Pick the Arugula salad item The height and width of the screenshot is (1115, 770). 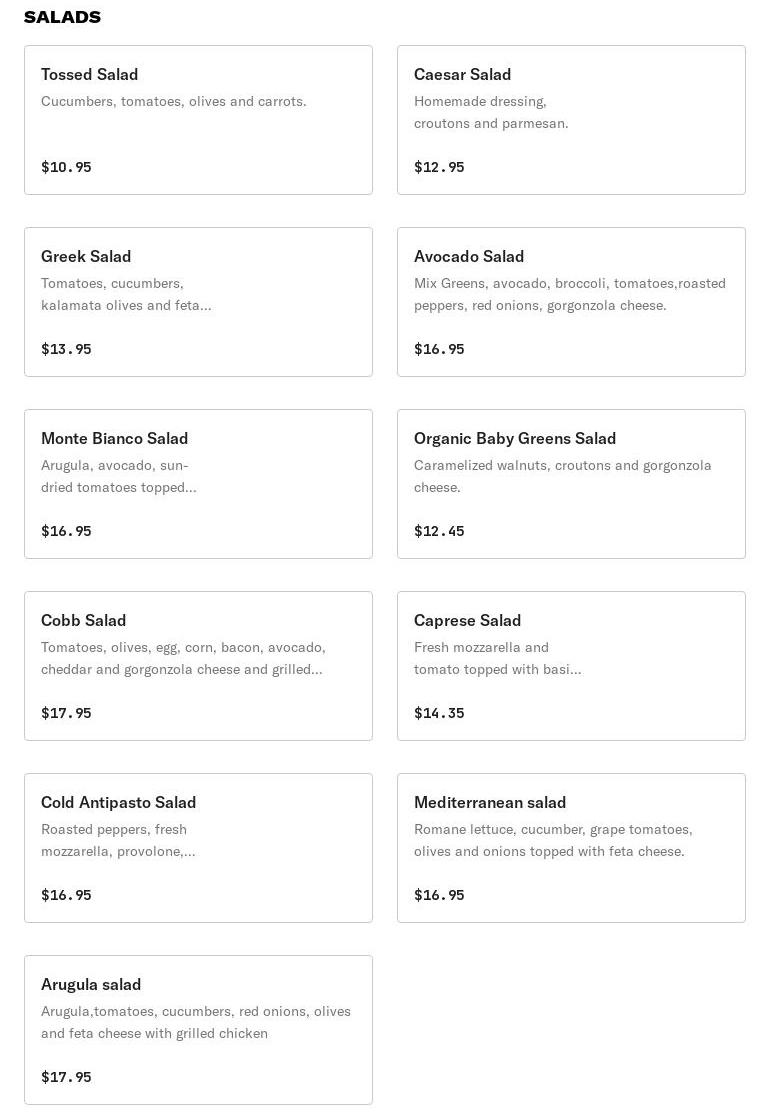[198, 1030]
